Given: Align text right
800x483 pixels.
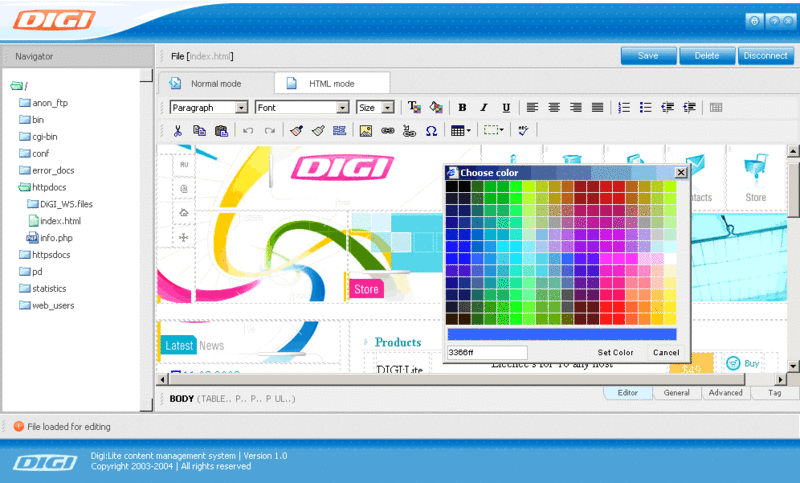Looking at the screenshot, I should [x=576, y=108].
